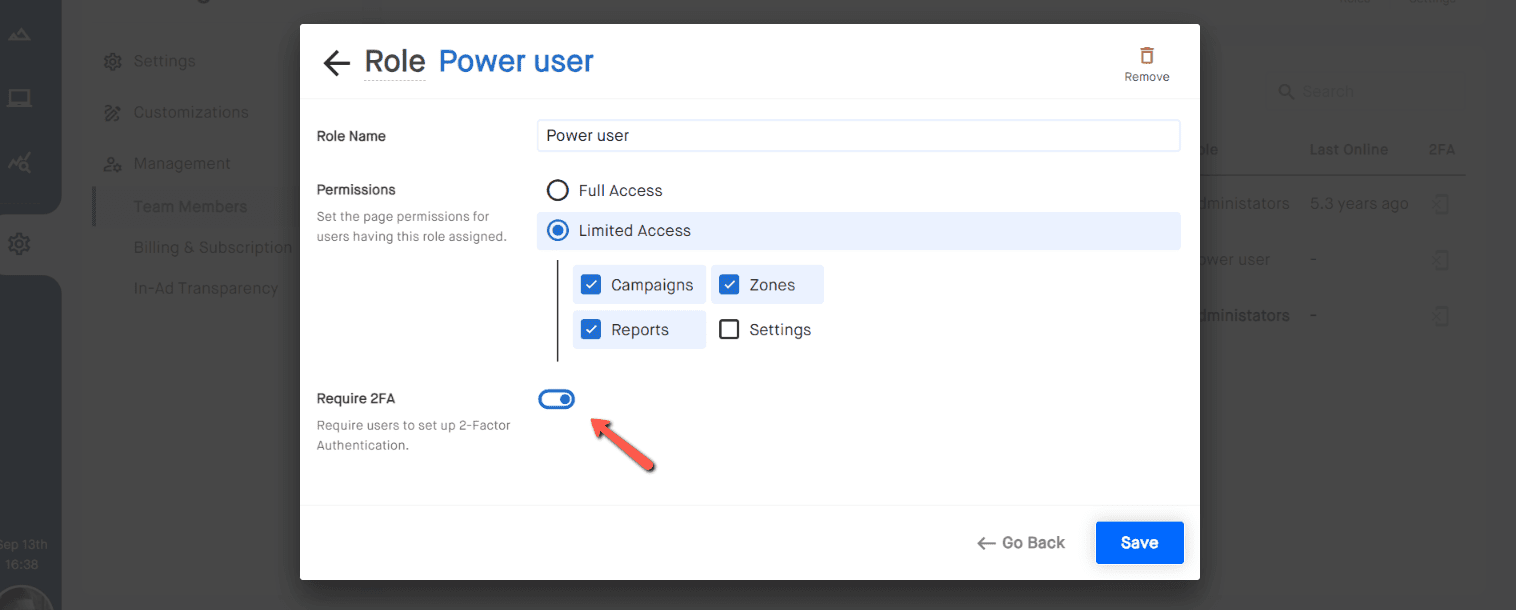Click the Role Name input field
The height and width of the screenshot is (610, 1516).
[x=858, y=136]
